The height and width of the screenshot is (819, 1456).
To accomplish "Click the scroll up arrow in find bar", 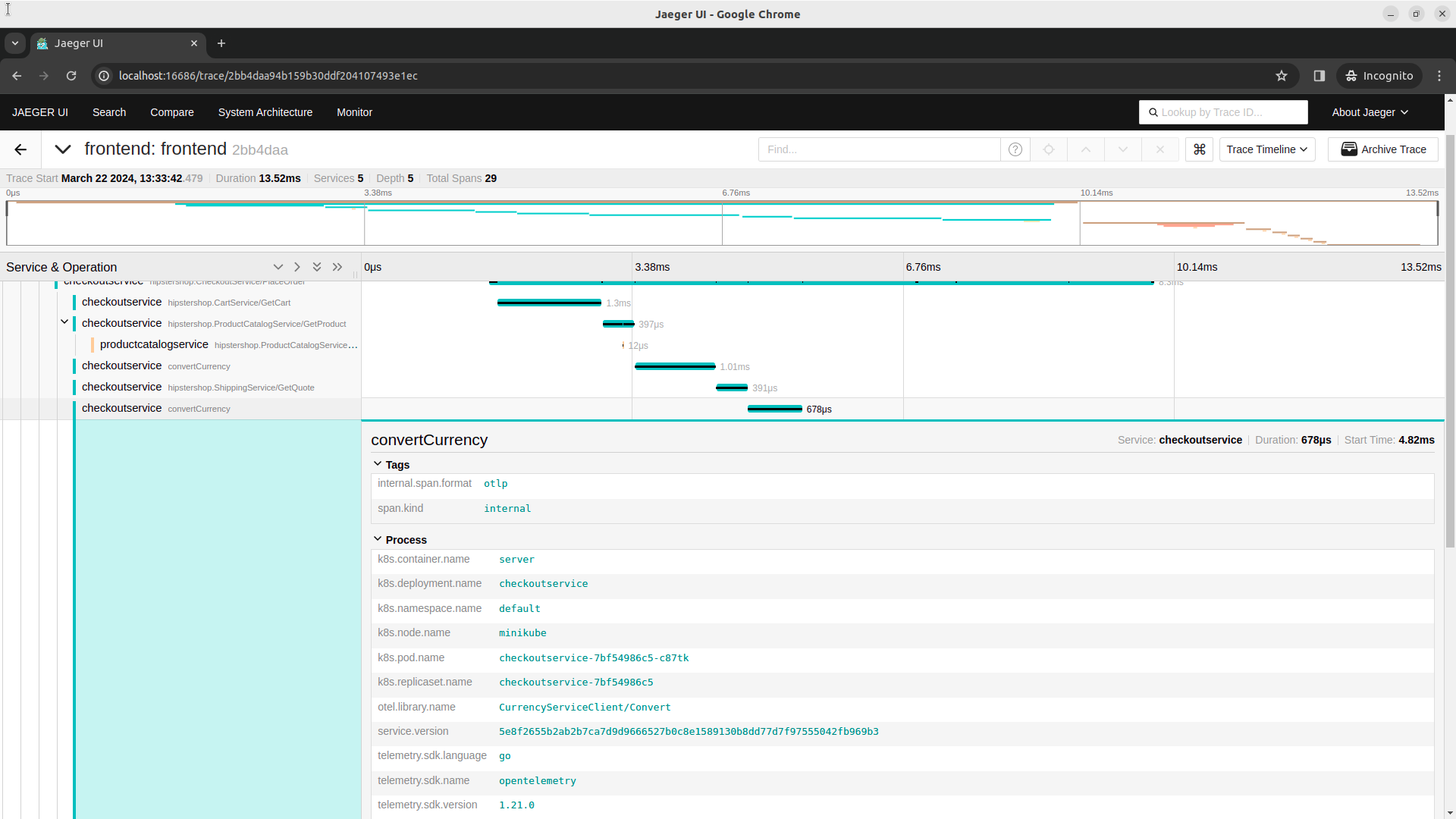I will point(1086,149).
